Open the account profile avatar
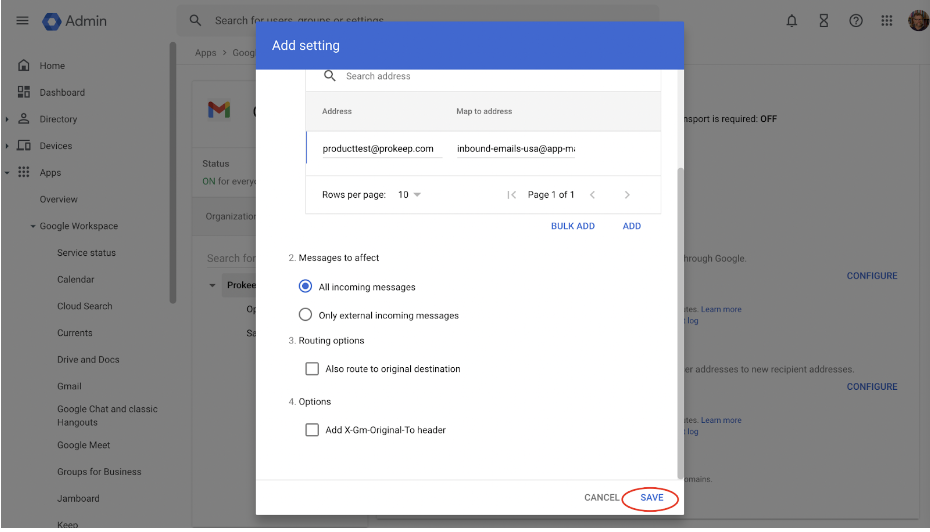 coord(918,21)
